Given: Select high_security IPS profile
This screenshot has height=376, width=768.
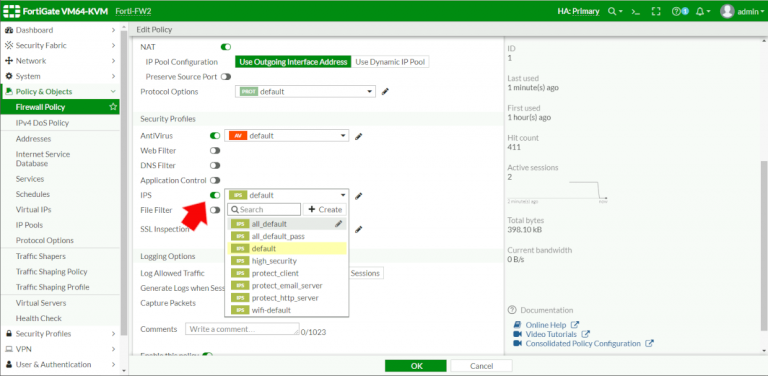Looking at the screenshot, I should [x=288, y=261].
